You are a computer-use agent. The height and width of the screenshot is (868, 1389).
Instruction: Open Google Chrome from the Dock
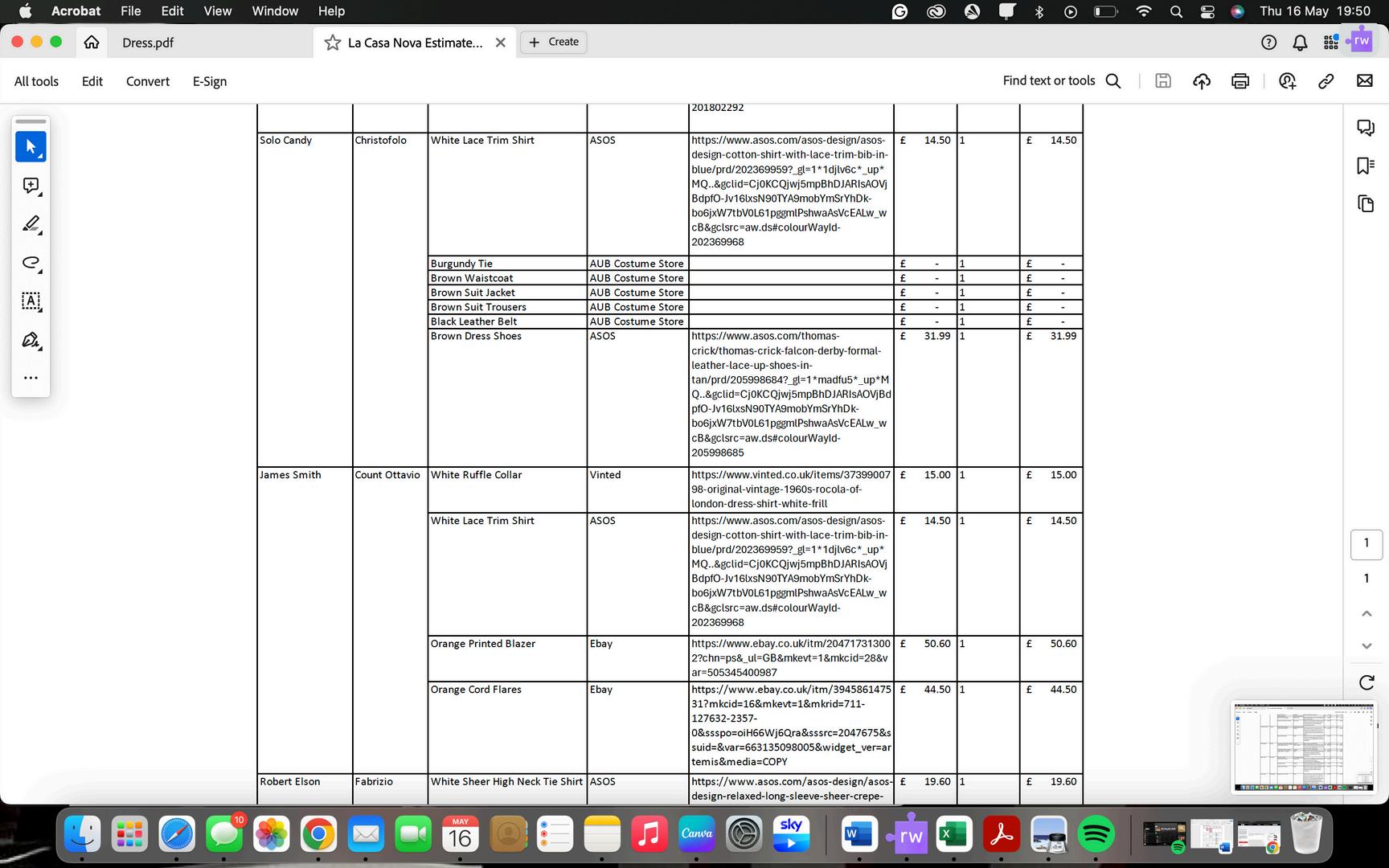click(x=318, y=835)
